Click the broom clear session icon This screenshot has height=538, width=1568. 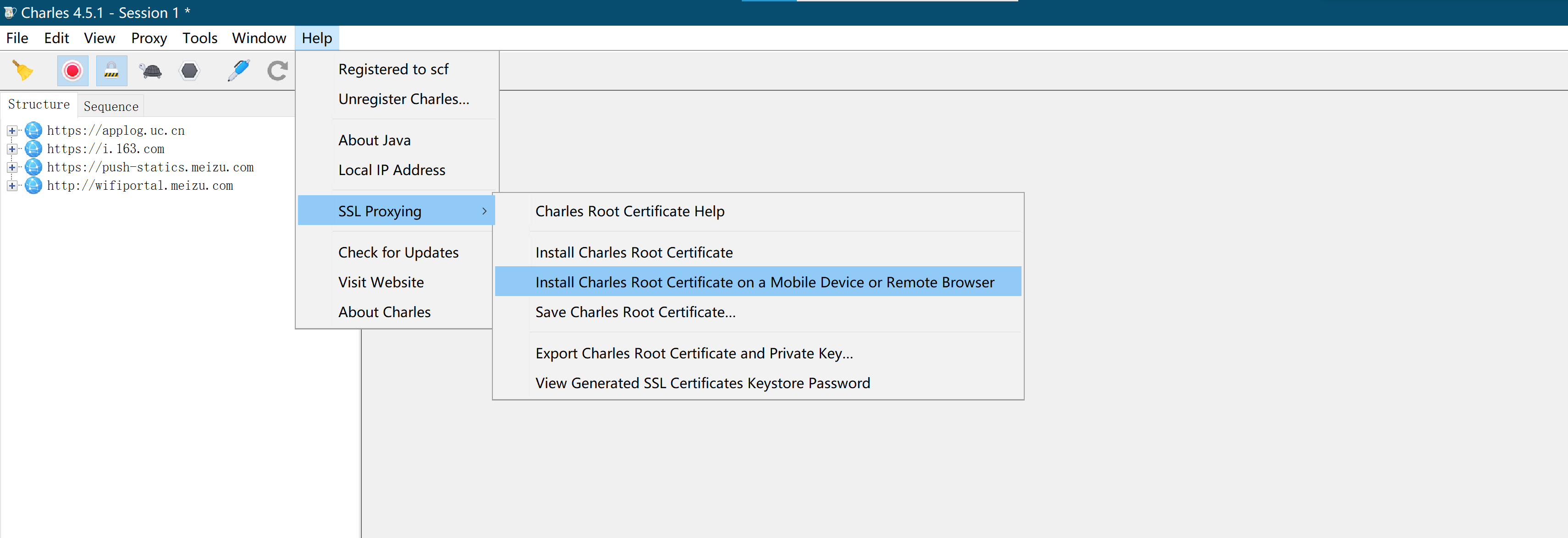(x=23, y=71)
